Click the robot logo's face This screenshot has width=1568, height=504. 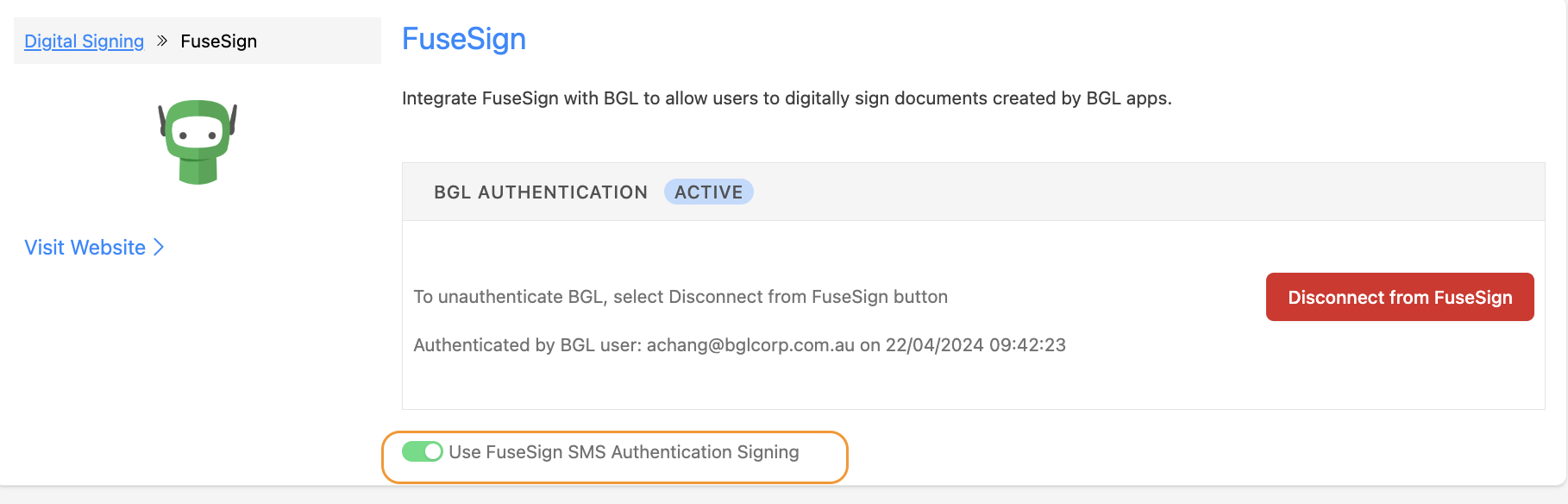coord(198,134)
